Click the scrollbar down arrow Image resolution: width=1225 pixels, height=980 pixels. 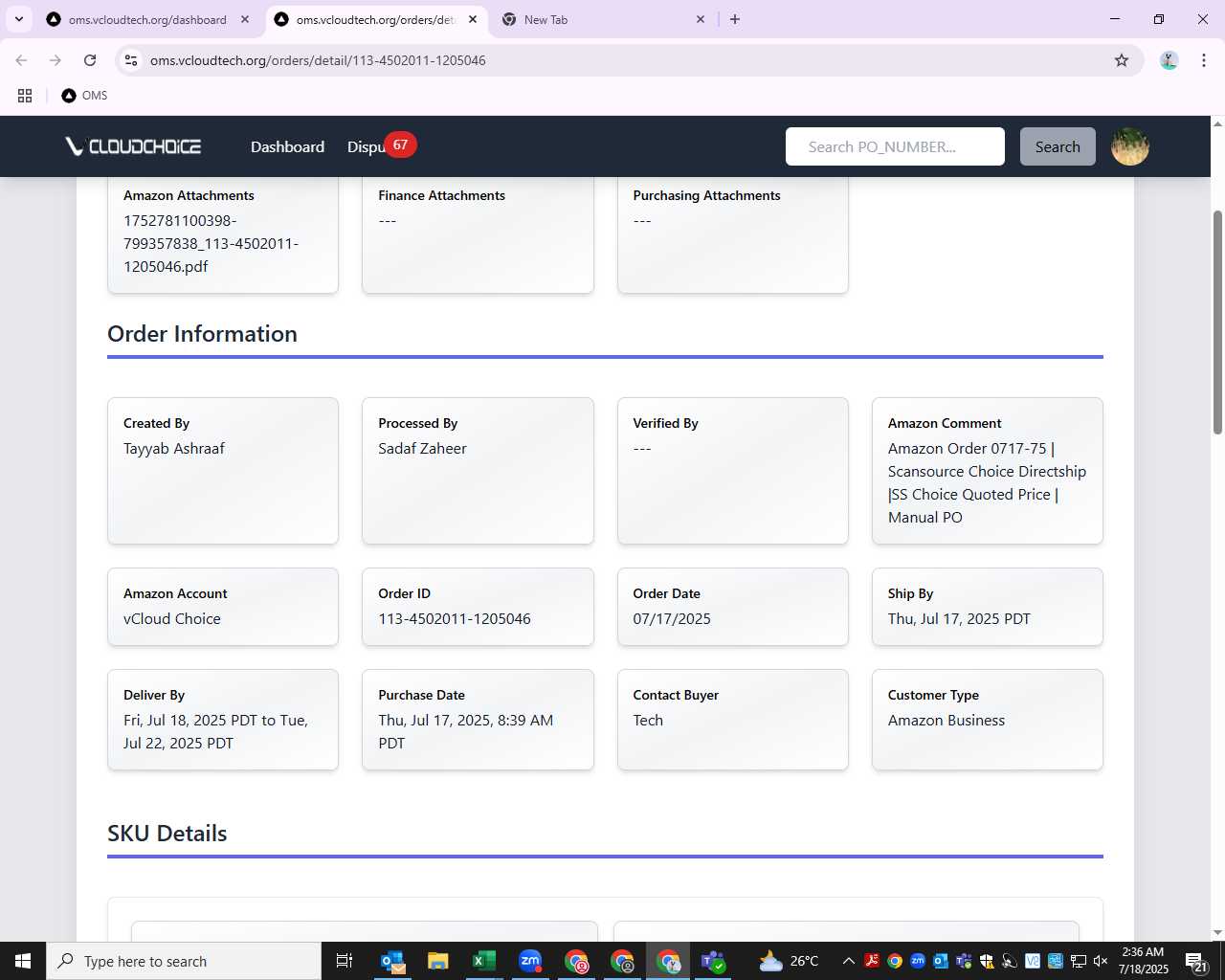(x=1217, y=933)
